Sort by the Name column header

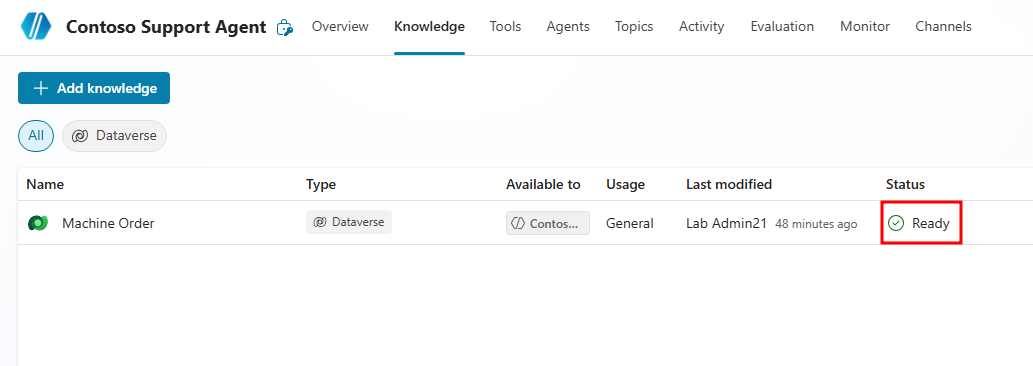(45, 184)
